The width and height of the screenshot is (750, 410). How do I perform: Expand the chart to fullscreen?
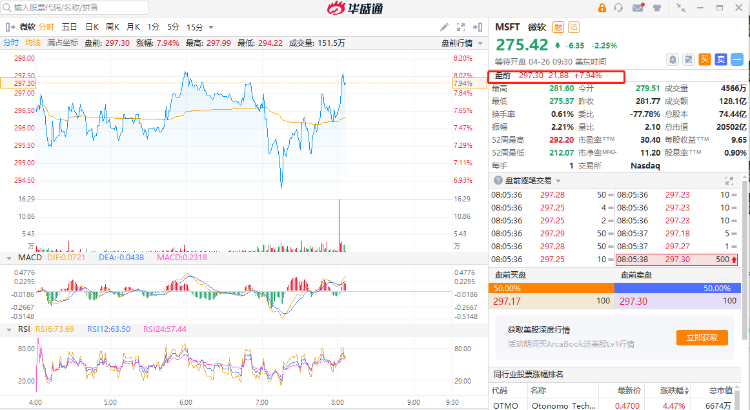point(461,27)
